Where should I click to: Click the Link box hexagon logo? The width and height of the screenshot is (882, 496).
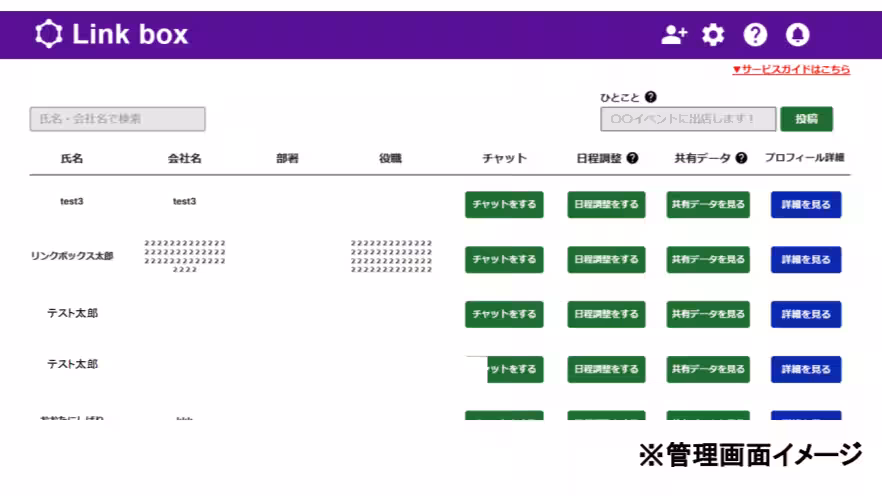[x=48, y=35]
